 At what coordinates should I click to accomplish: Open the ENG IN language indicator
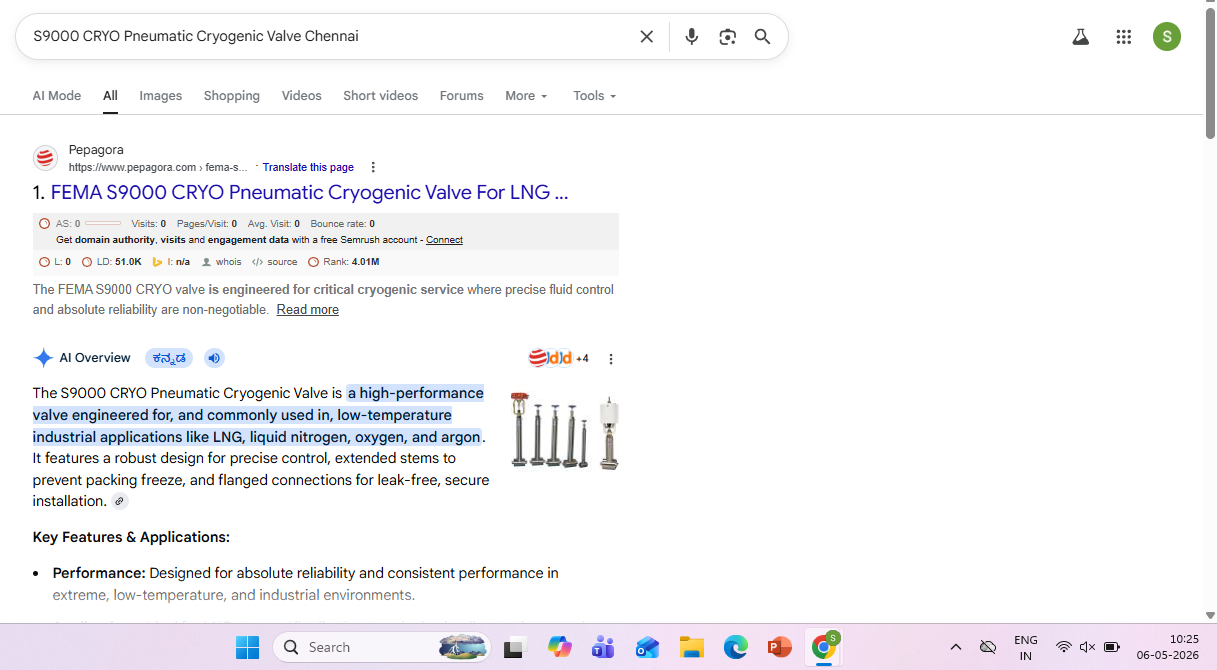pyautogui.click(x=1026, y=648)
